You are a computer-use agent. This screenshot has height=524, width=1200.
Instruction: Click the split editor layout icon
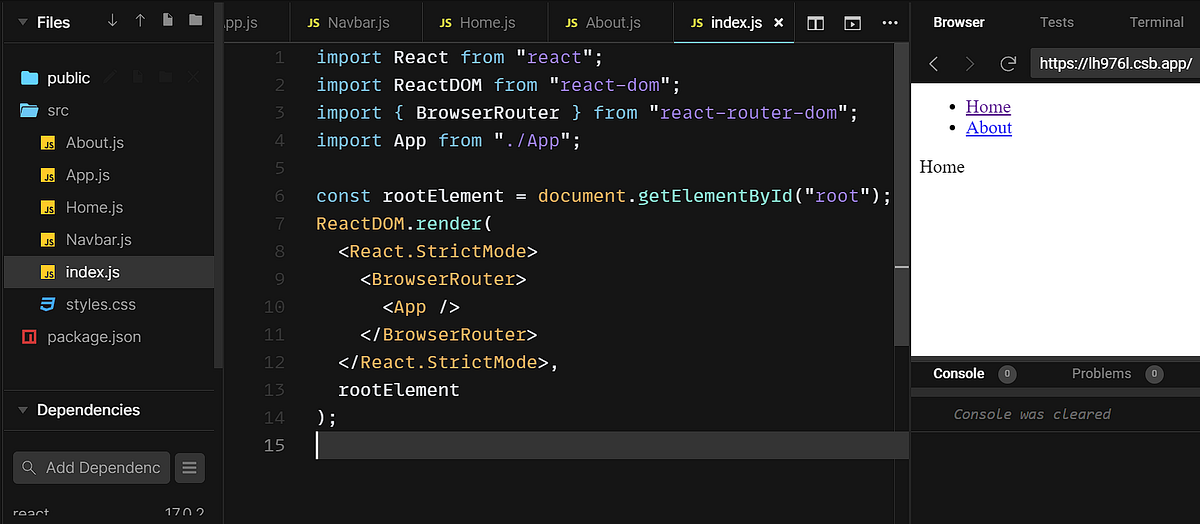pos(816,22)
